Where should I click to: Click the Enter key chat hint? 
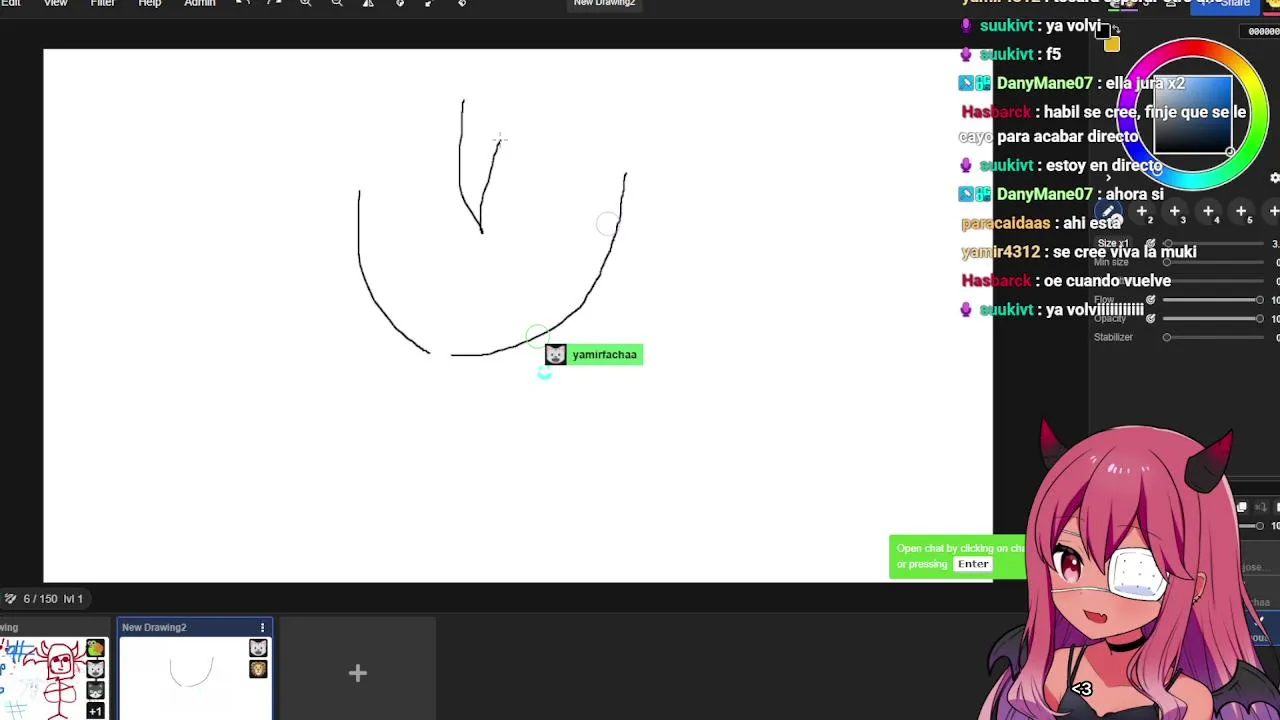tap(973, 564)
